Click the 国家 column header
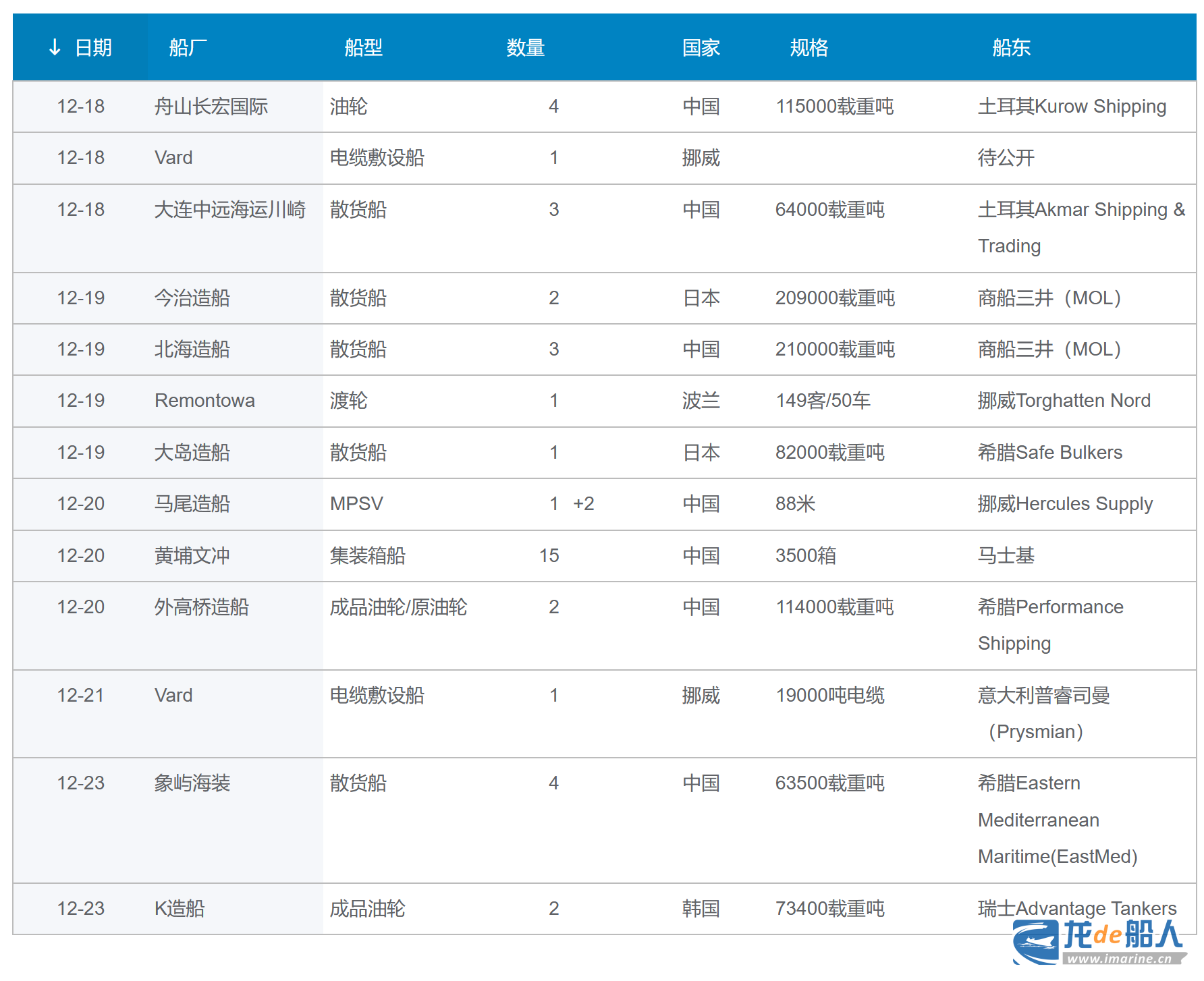1204x981 pixels. [701, 47]
